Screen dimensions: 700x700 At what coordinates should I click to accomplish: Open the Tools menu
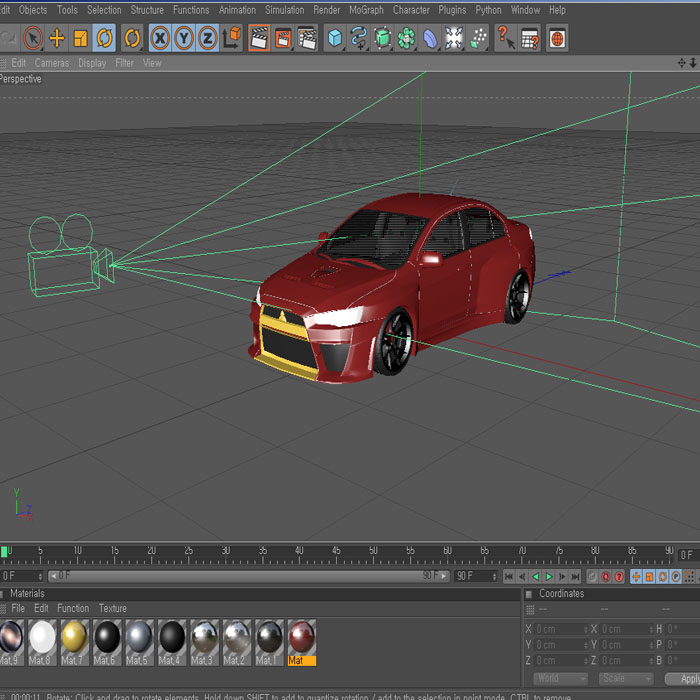tap(67, 10)
